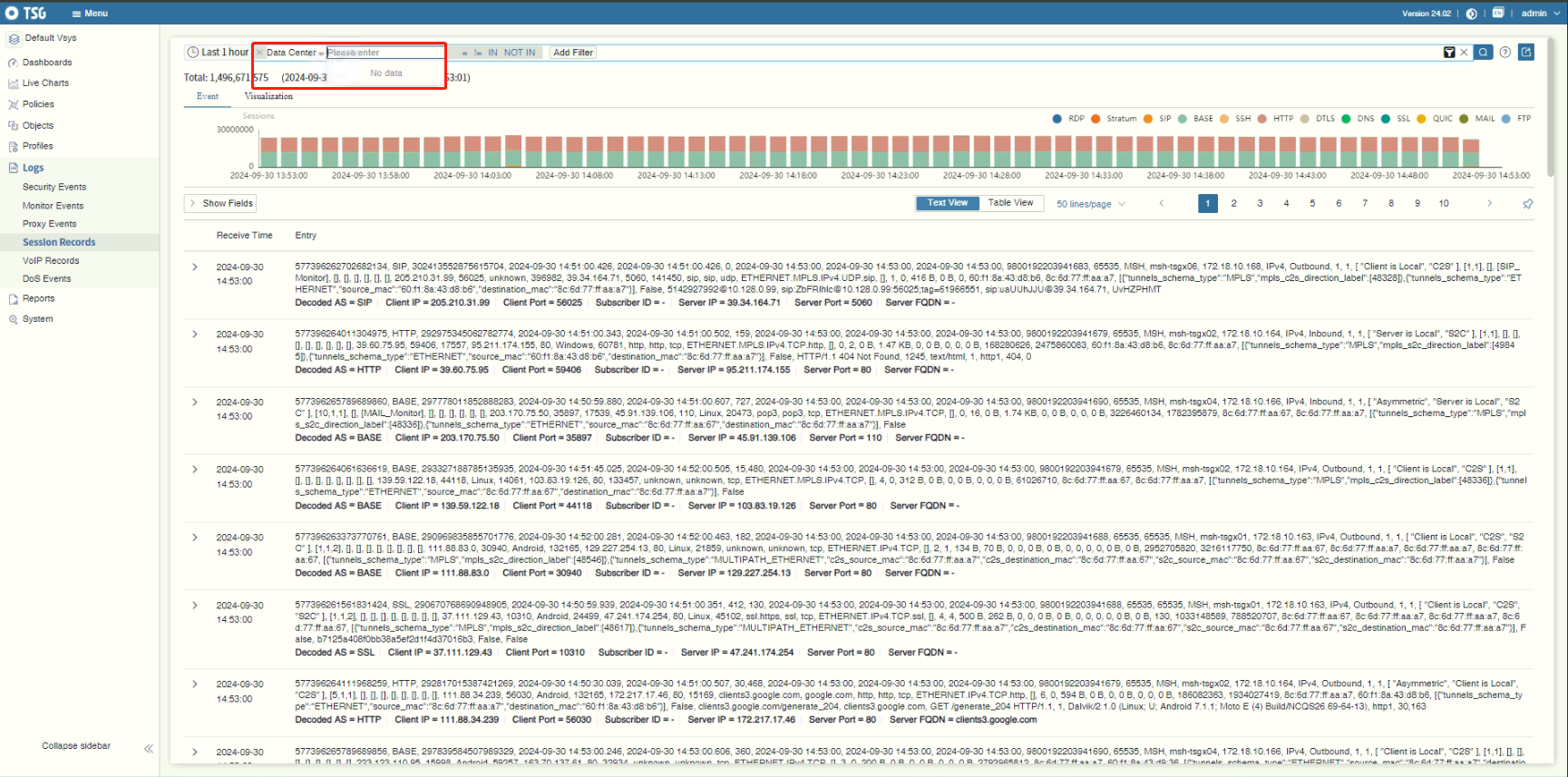
Task: Expand the Show Fields panel
Action: [221, 203]
